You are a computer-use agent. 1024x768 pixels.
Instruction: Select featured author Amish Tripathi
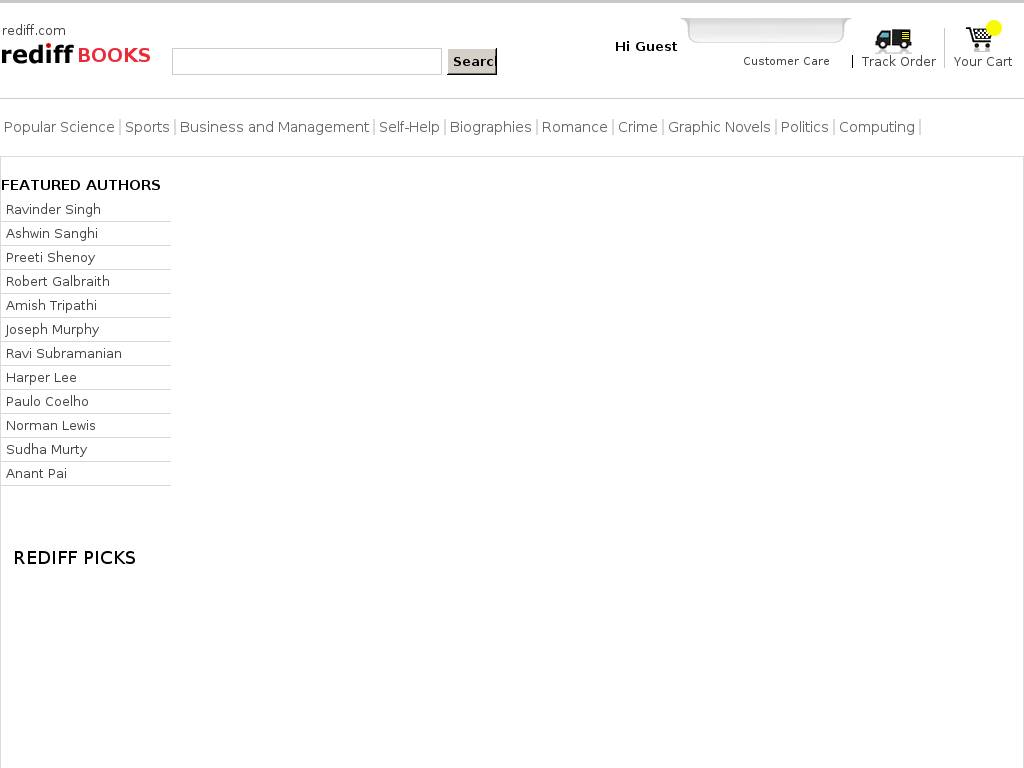coord(51,306)
